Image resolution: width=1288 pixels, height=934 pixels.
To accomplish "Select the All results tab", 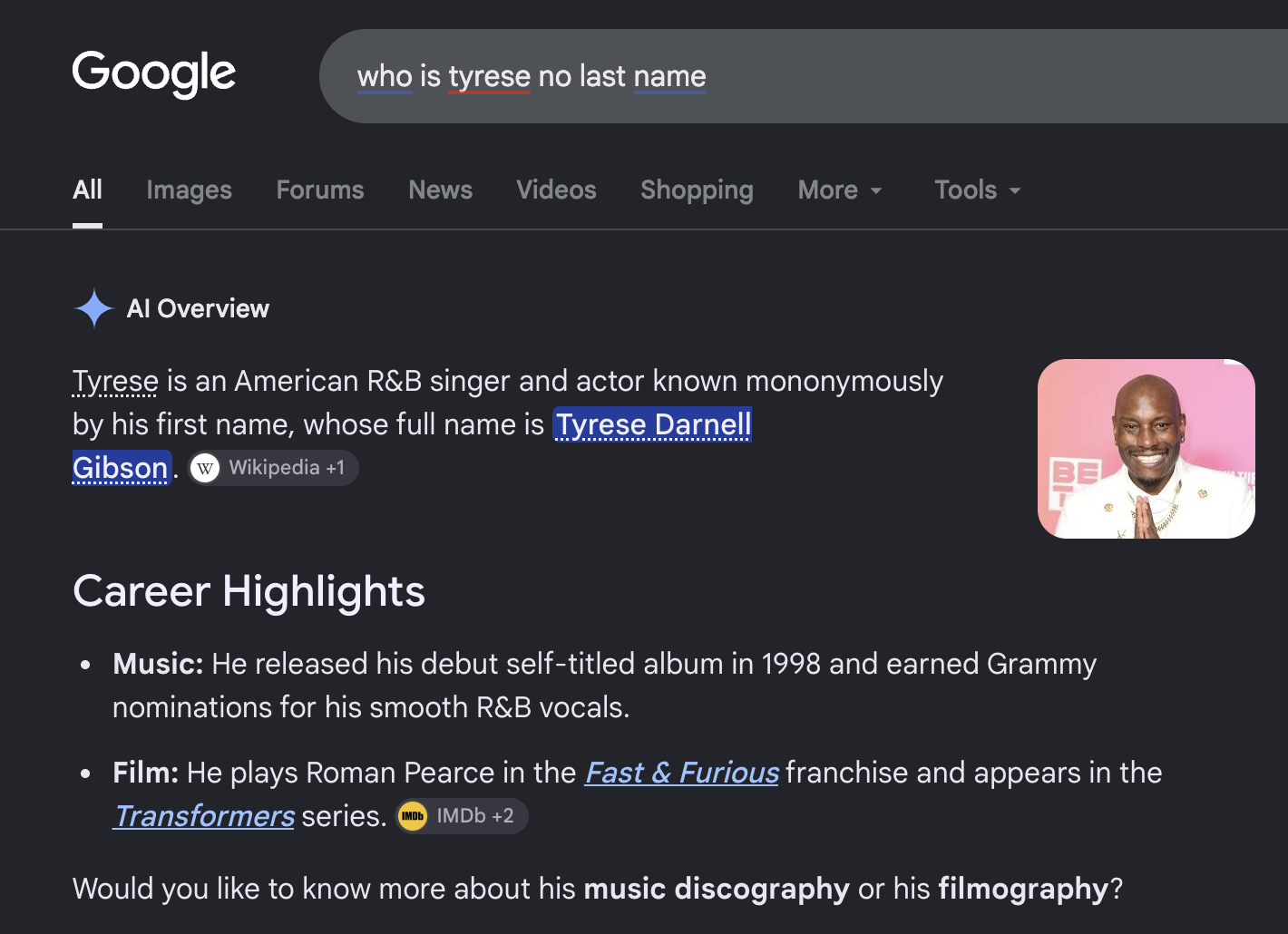I will [x=87, y=190].
